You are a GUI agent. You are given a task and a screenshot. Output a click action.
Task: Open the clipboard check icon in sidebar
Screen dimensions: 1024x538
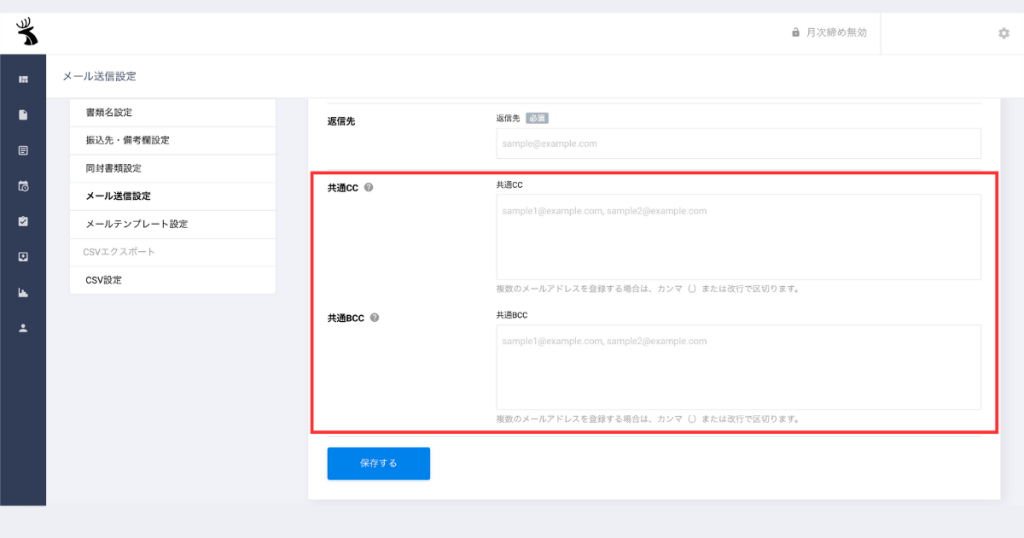23,221
